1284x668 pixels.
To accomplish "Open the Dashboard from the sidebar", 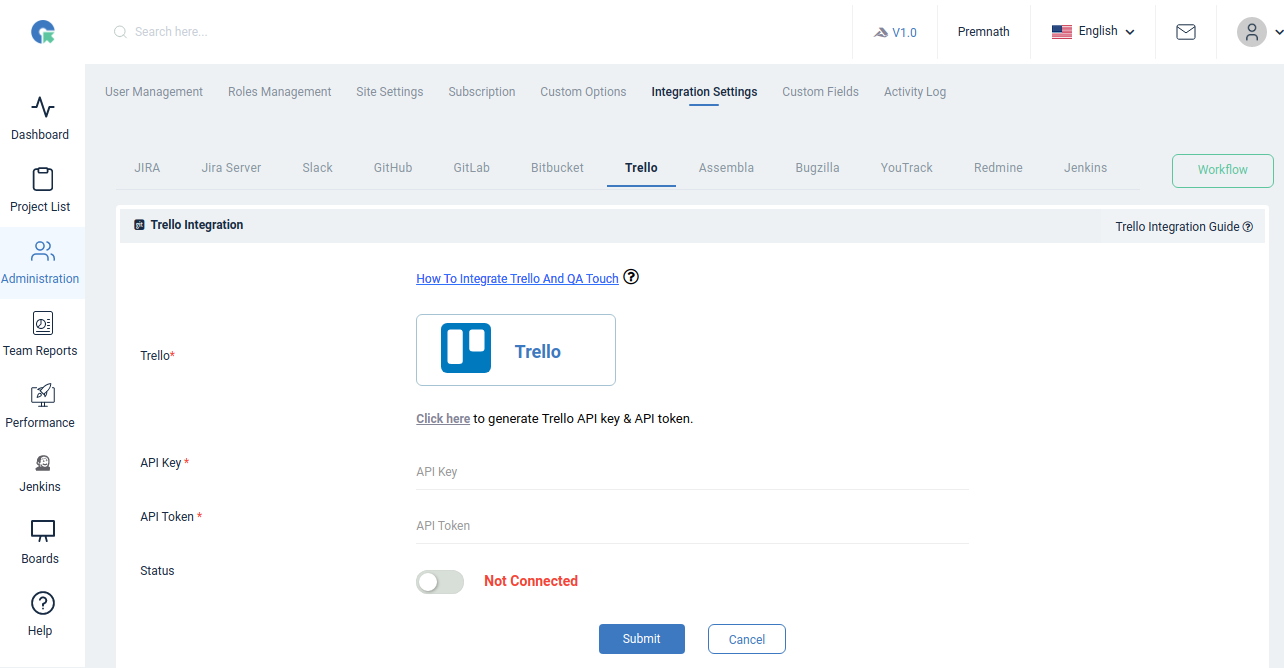I will coord(40,117).
